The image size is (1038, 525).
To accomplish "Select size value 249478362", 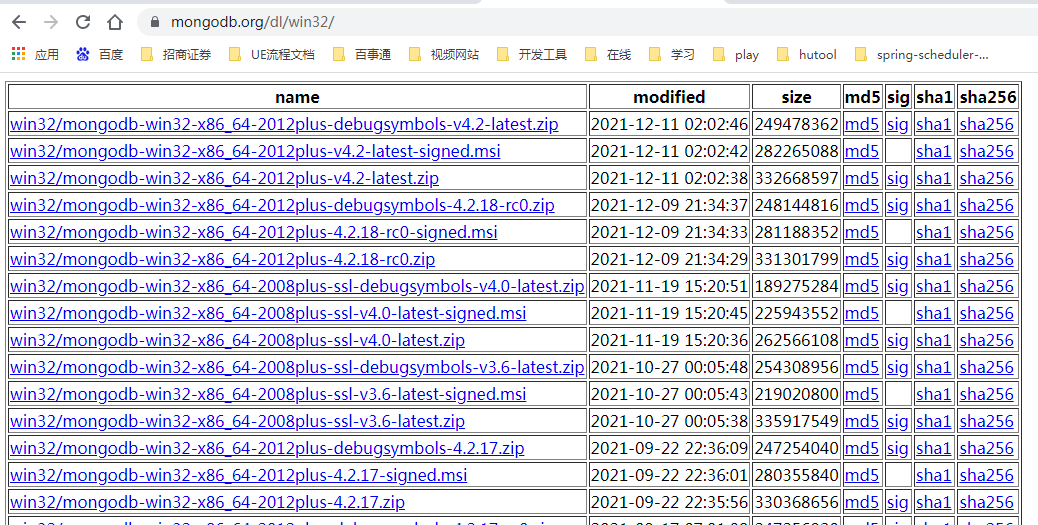I will tap(796, 124).
